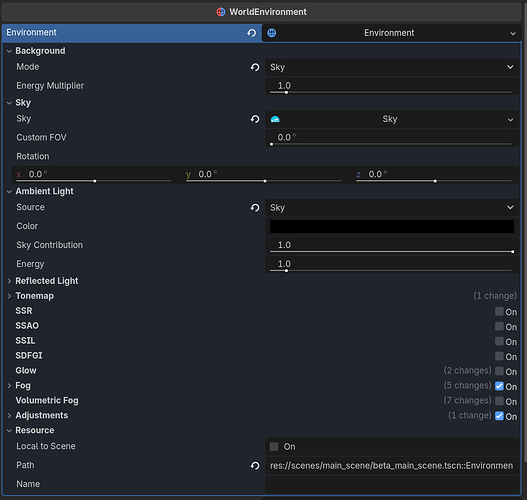Toggle the Local to Scene checkbox
Viewport: 527px width, 500px height.
coord(274,447)
